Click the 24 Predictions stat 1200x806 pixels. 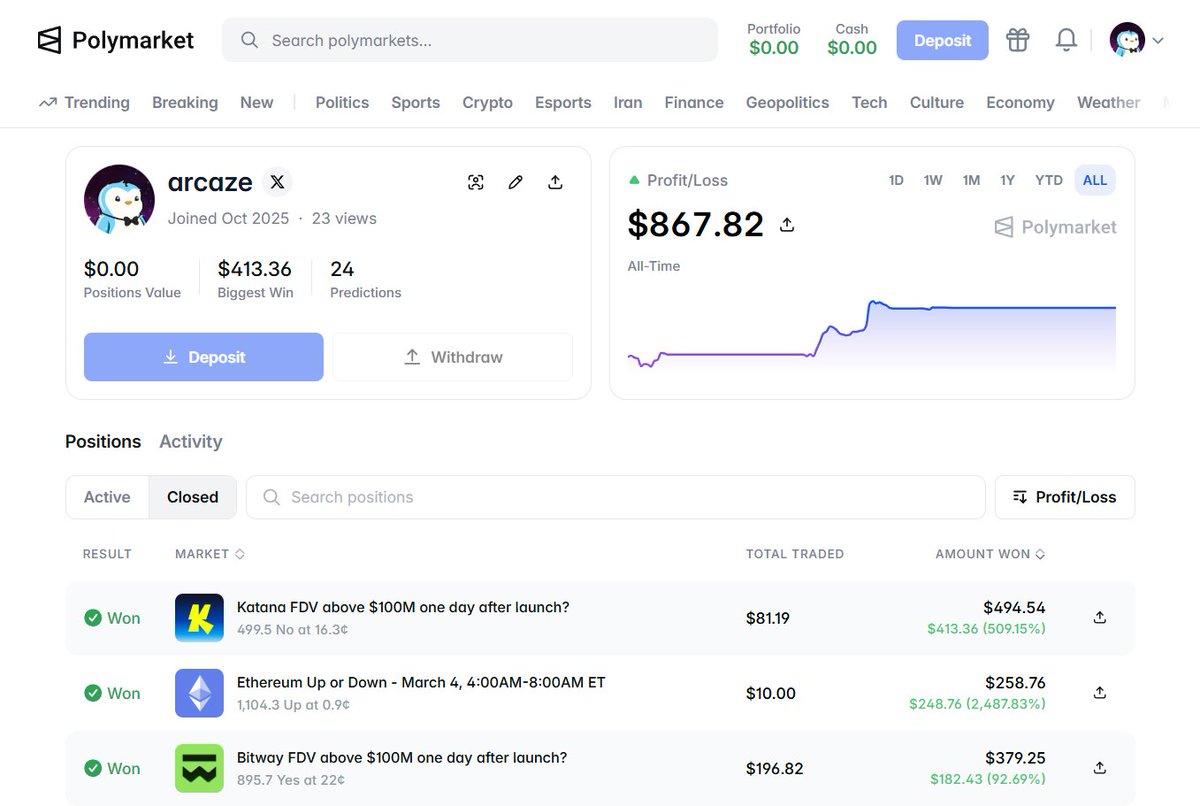pos(366,279)
